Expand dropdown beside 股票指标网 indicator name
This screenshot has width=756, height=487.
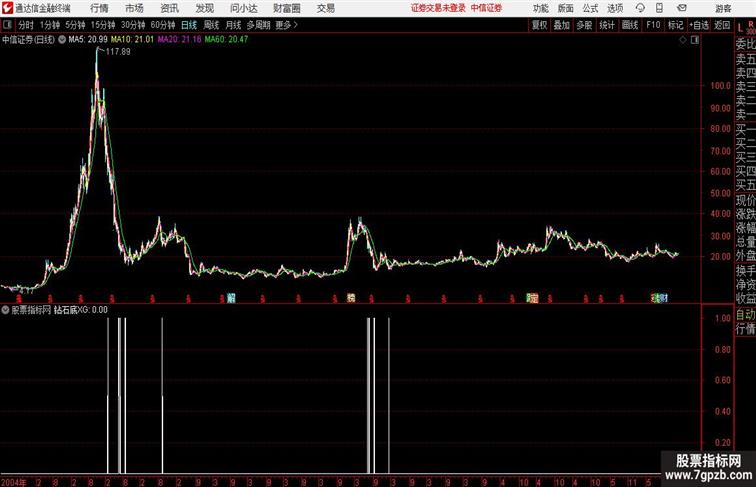(5, 310)
